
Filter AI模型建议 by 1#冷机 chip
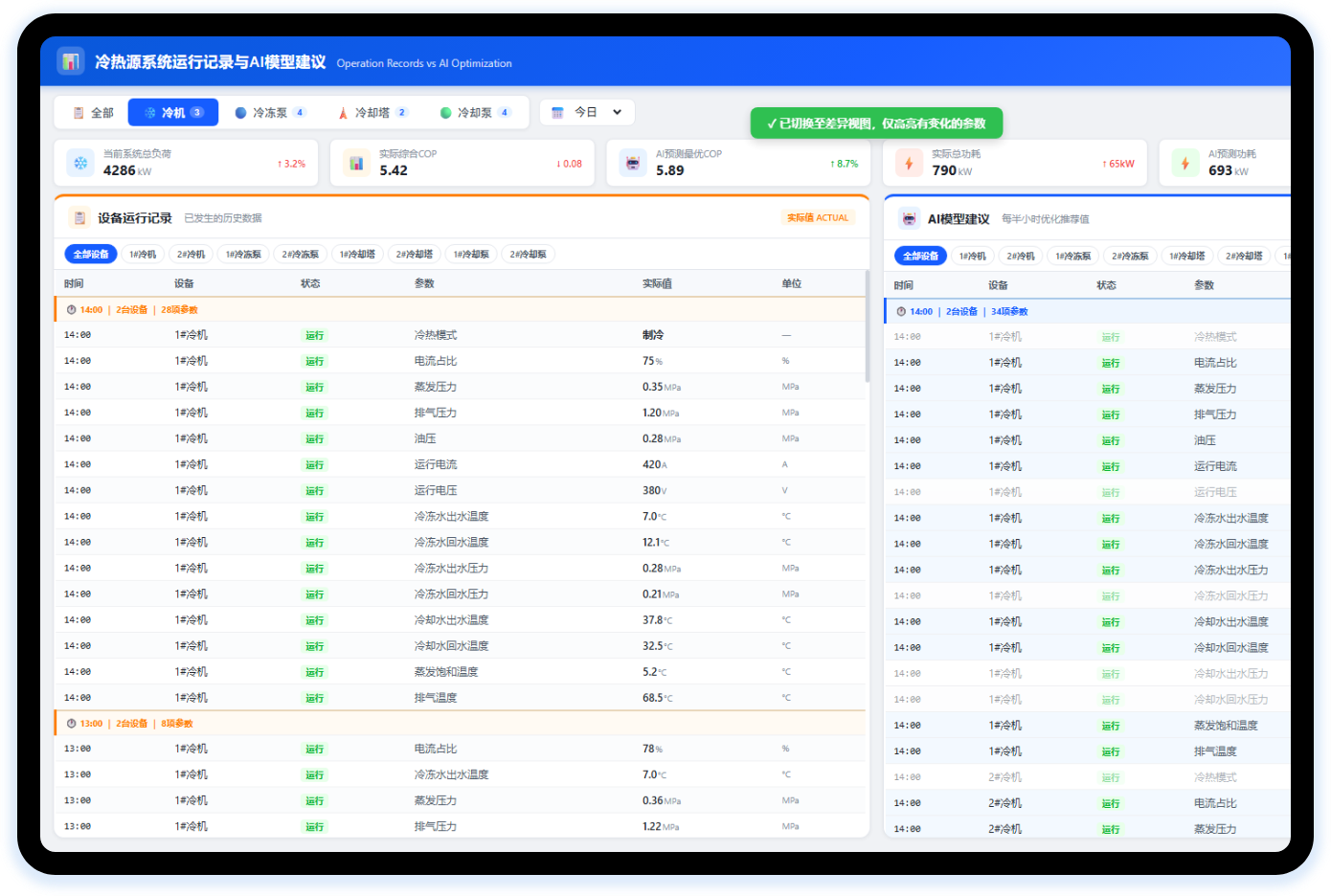coord(973,257)
